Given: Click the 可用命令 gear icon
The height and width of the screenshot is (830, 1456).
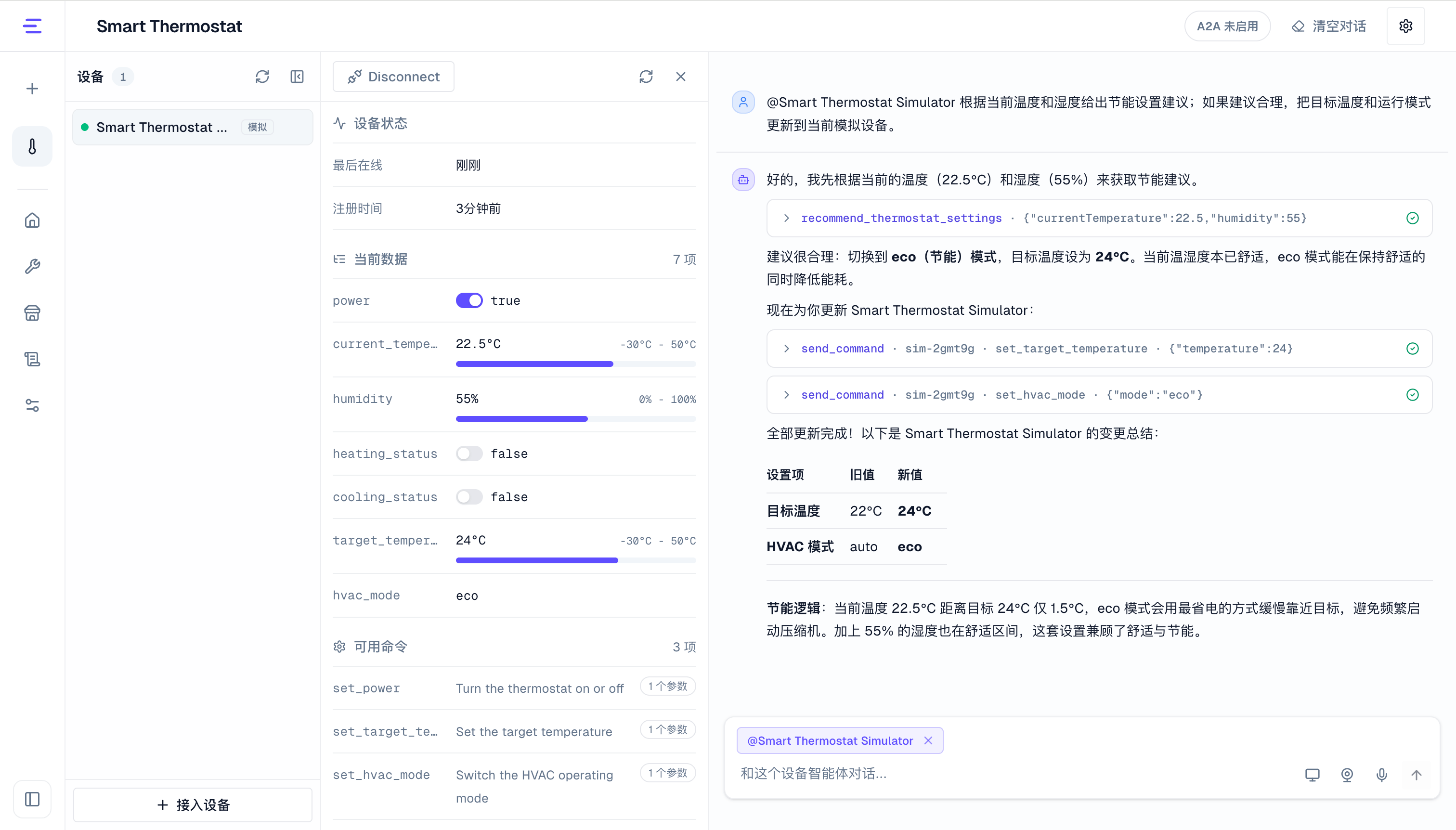Looking at the screenshot, I should [340, 647].
